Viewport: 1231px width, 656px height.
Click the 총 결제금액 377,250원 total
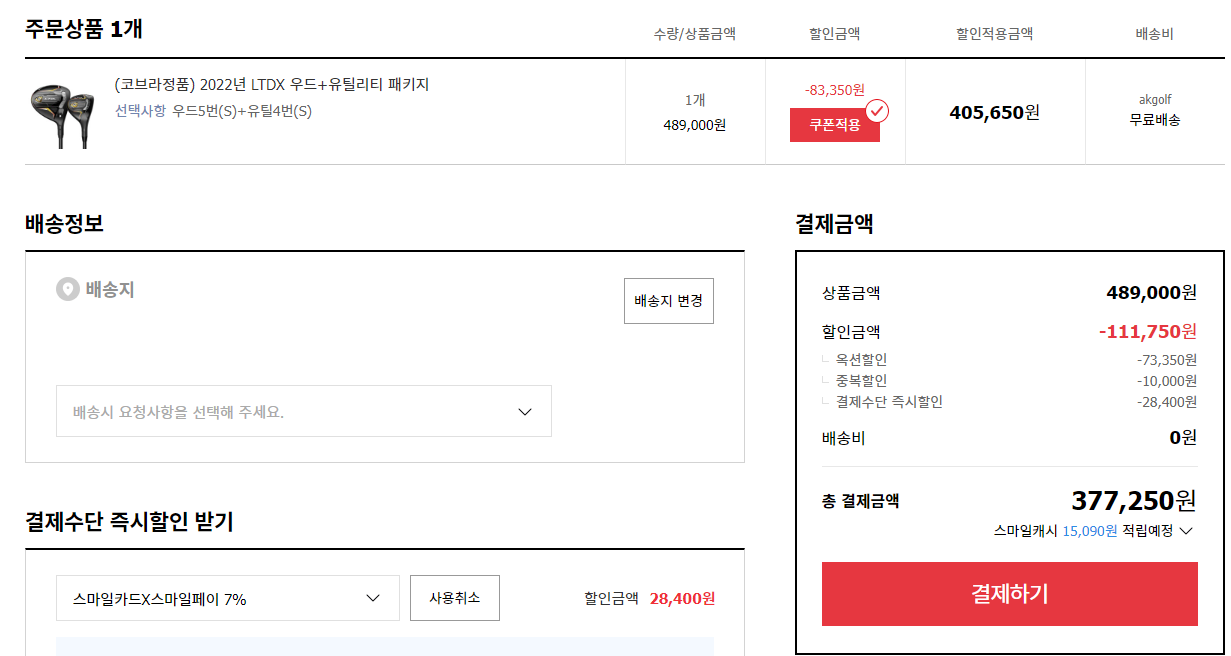pyautogui.click(x=1132, y=500)
